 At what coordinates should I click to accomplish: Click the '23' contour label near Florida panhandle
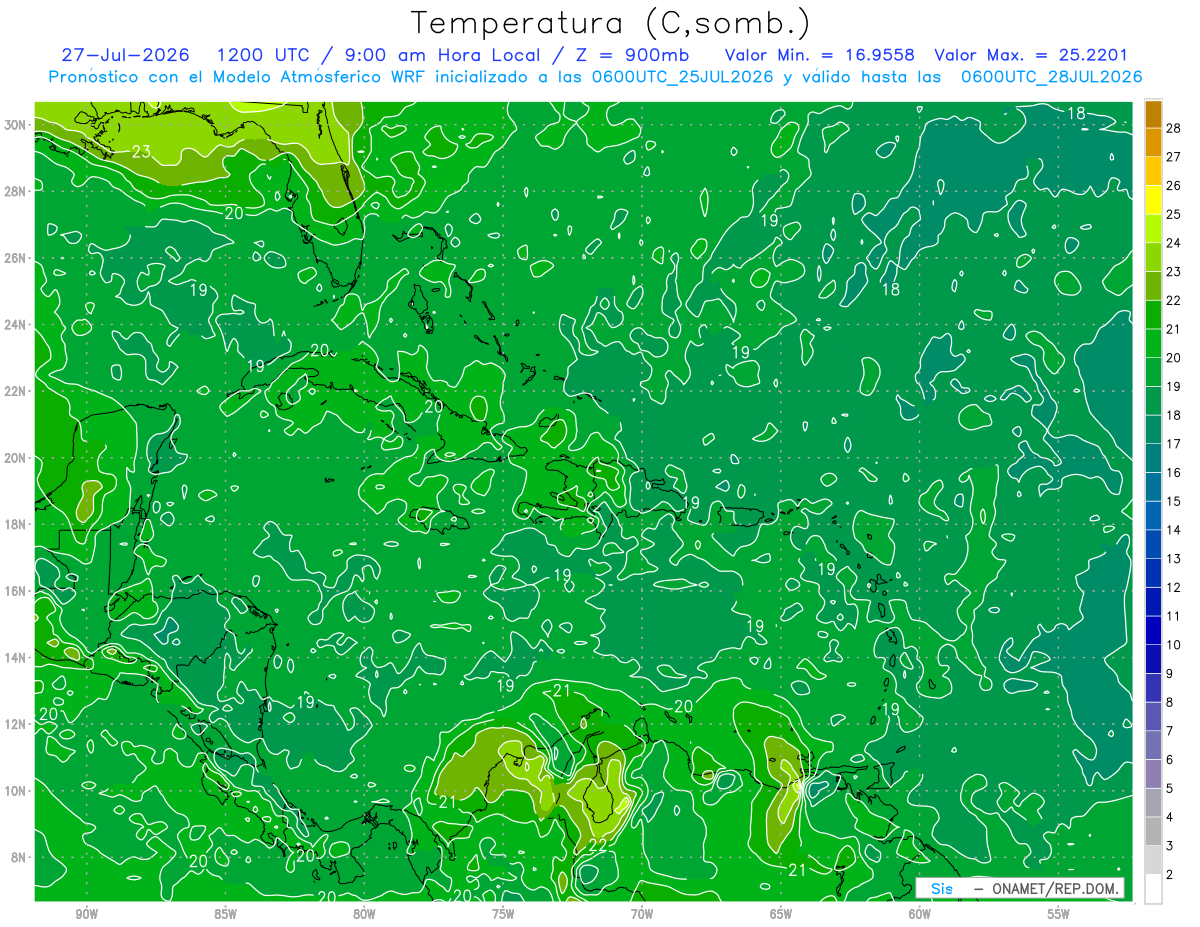142,152
